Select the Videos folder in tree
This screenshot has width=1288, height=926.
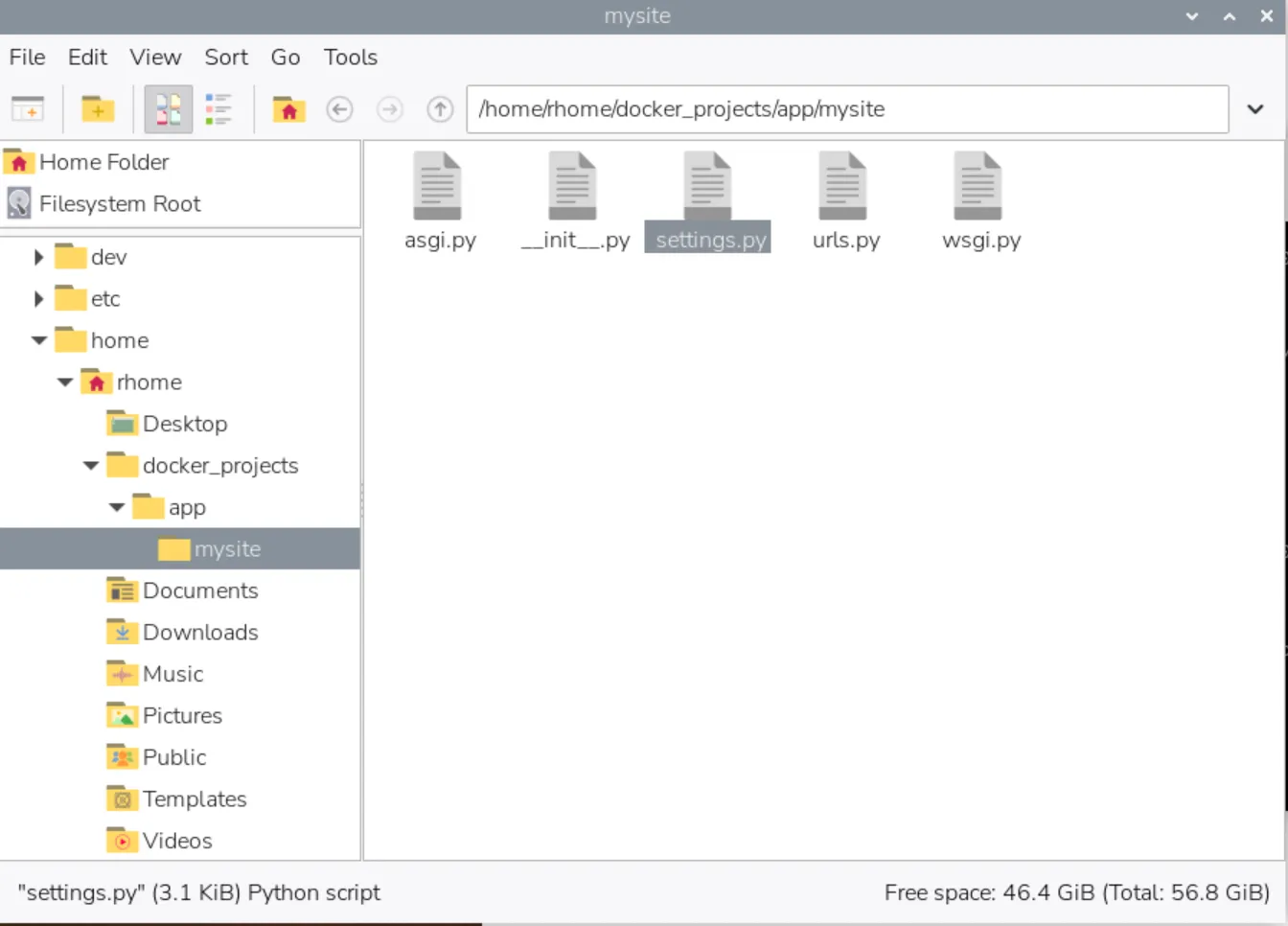159,841
